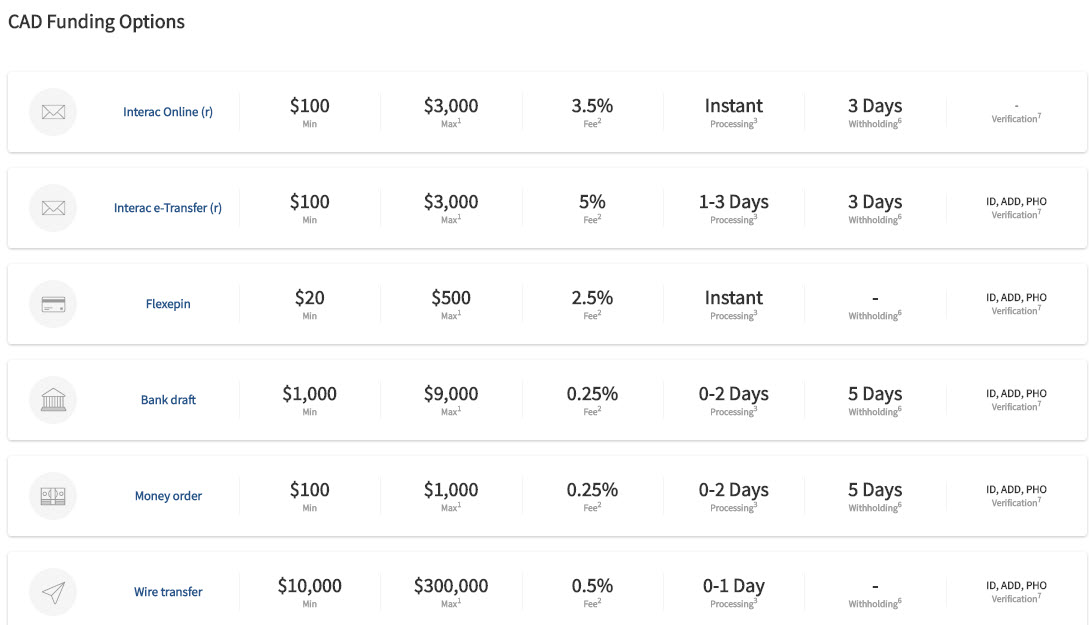Image resolution: width=1089 pixels, height=625 pixels.
Task: Click the CAD Funding Options heading
Action: [x=97, y=22]
